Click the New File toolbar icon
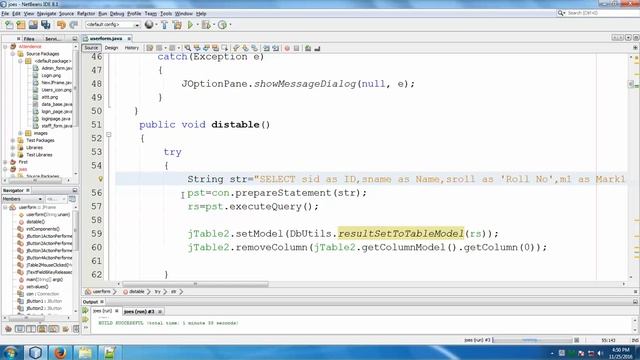Viewport: 640px width, 360px height. point(9,25)
